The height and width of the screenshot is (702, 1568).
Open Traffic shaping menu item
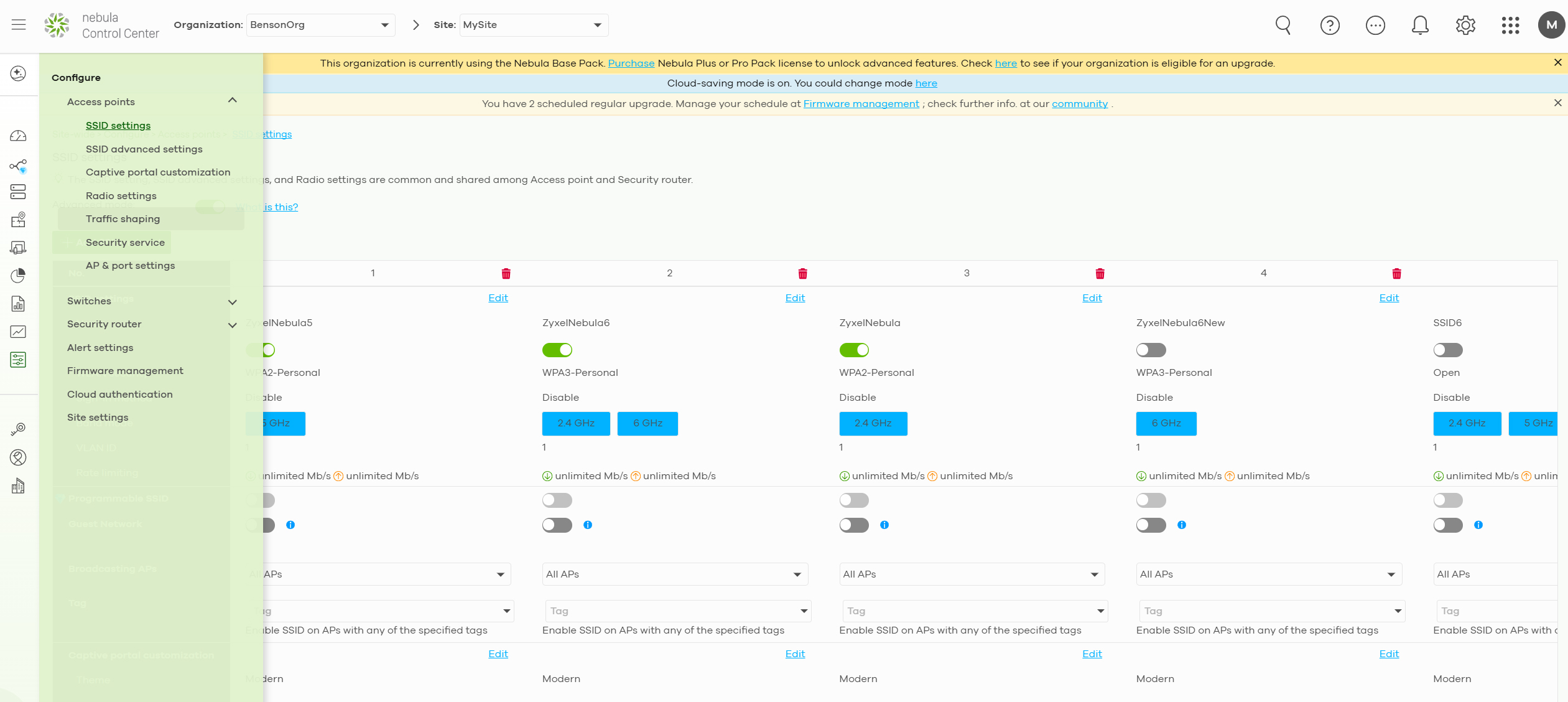(x=123, y=219)
